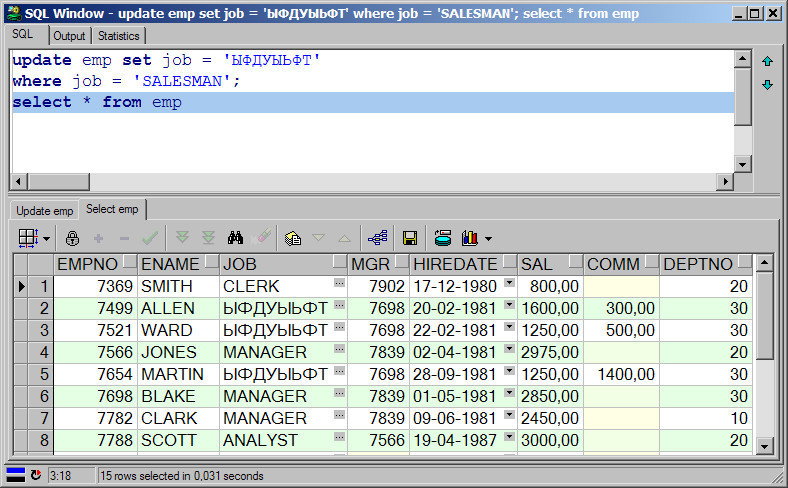Click the Query by Example icon
This screenshot has width=788, height=488.
tap(292, 238)
